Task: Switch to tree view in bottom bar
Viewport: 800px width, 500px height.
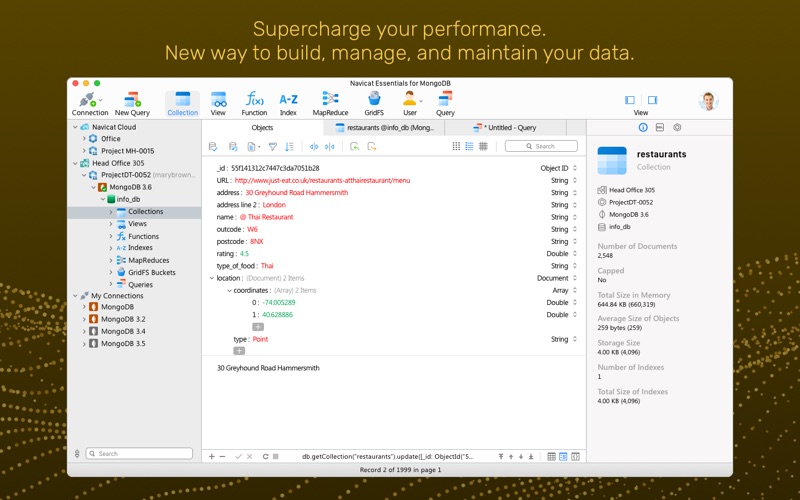Action: point(563,457)
